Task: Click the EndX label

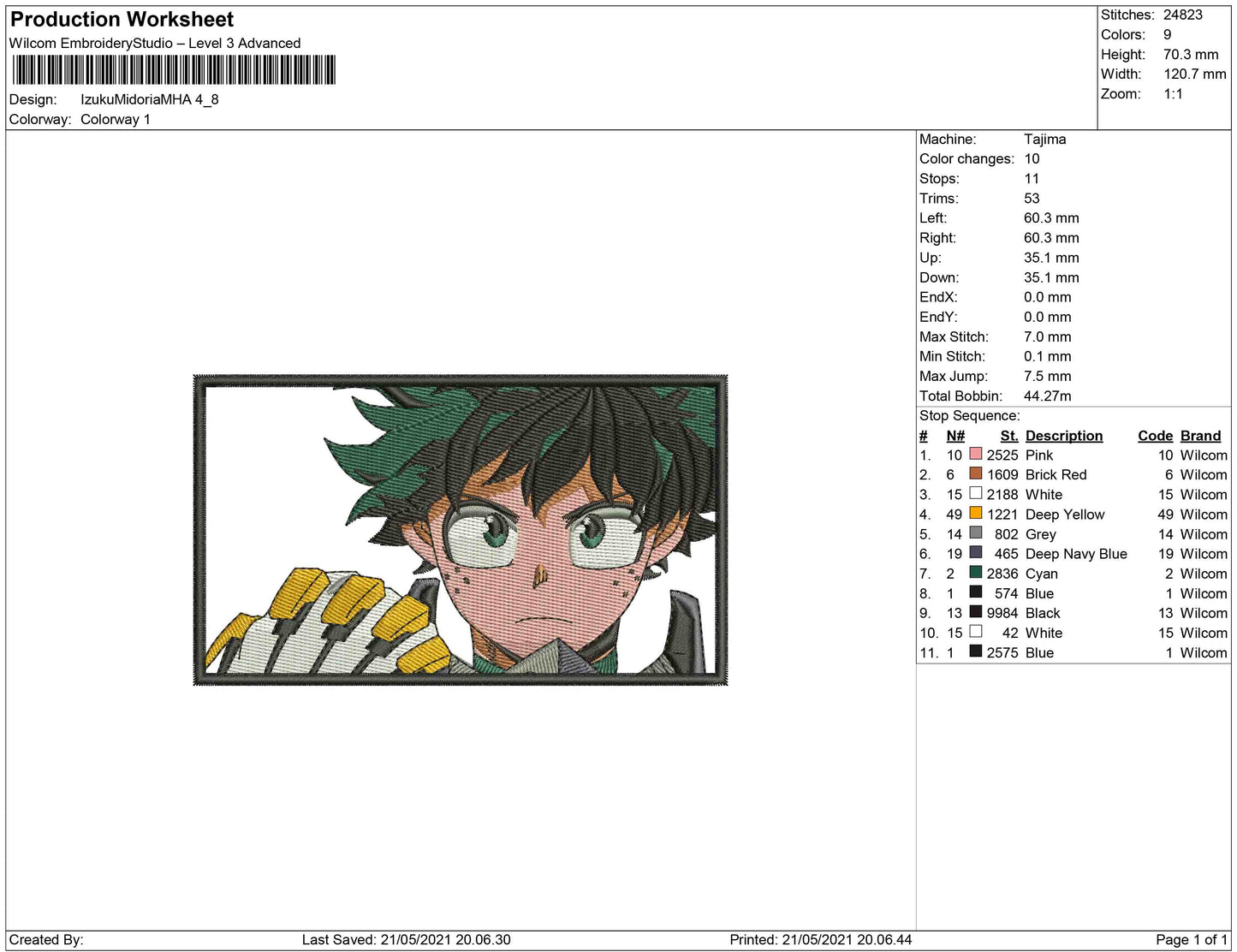Action: coord(938,297)
